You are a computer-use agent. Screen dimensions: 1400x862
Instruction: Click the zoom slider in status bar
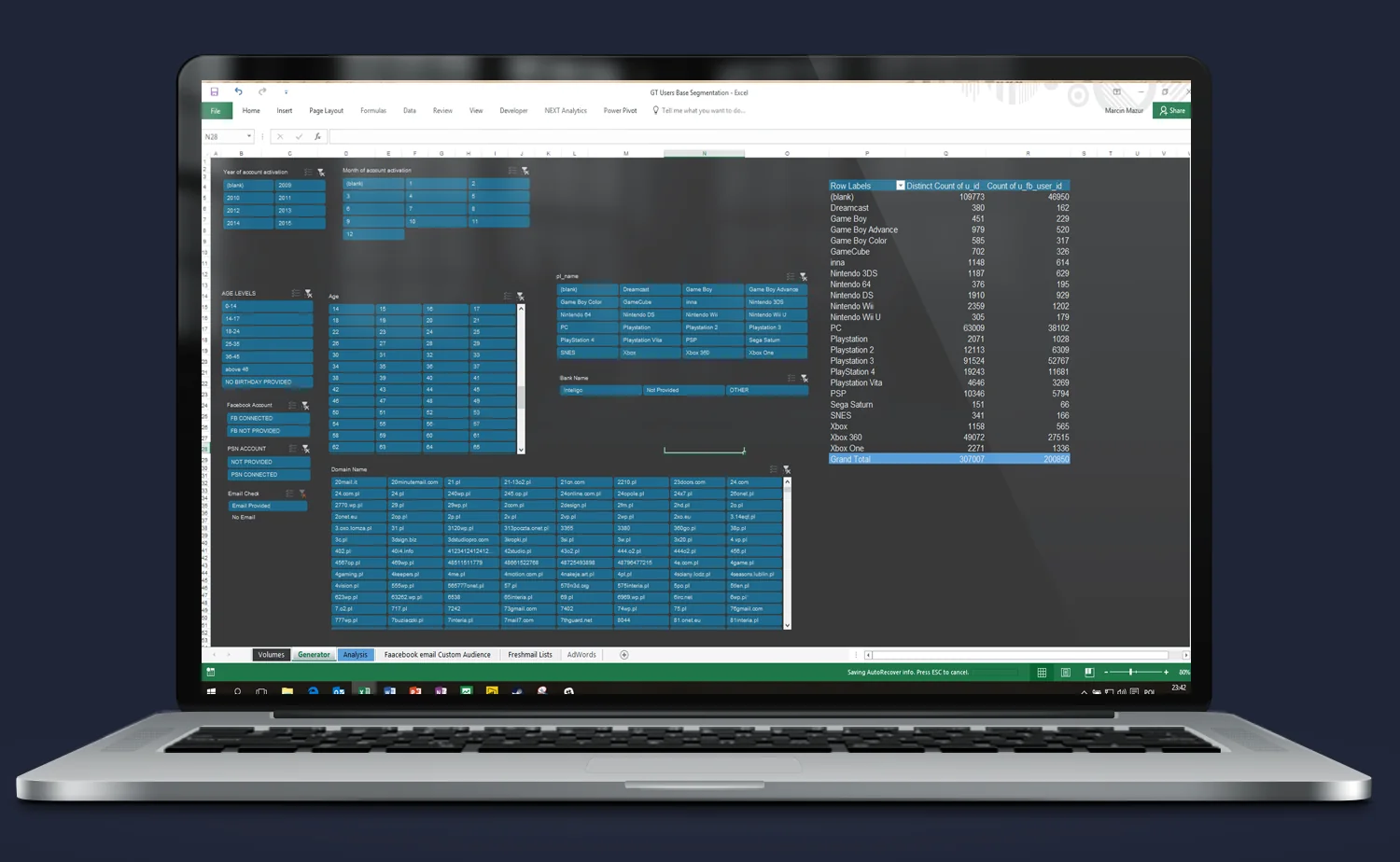(1131, 673)
